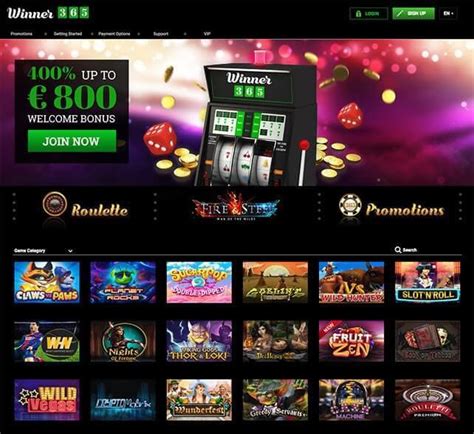Click the Join Now button
Image resolution: width=474 pixels, height=434 pixels.
(x=72, y=141)
